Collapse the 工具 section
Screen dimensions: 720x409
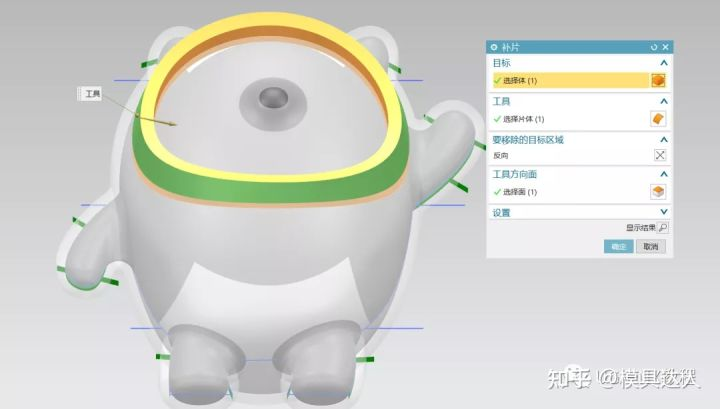pyautogui.click(x=664, y=101)
